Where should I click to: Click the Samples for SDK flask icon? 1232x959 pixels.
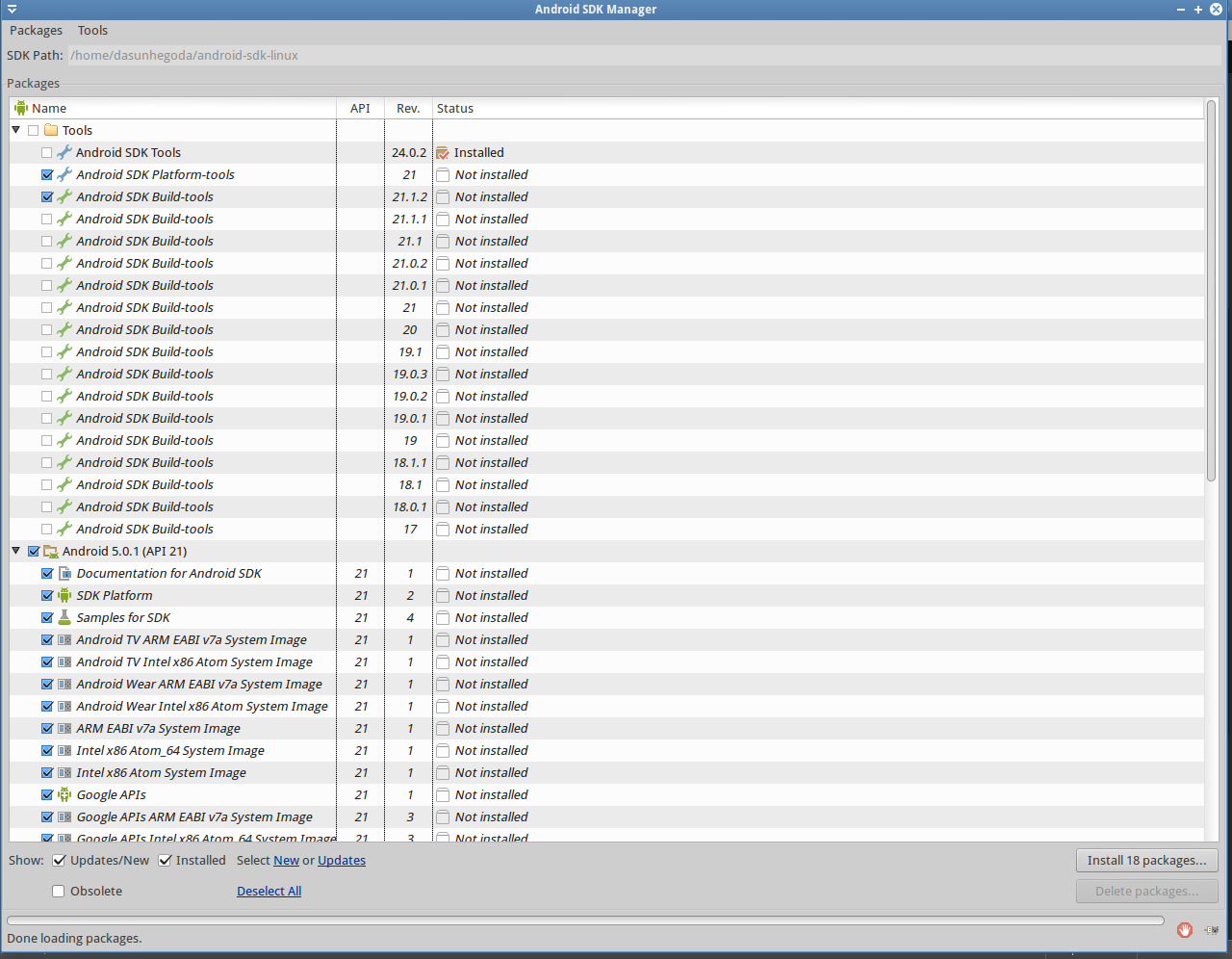[64, 617]
